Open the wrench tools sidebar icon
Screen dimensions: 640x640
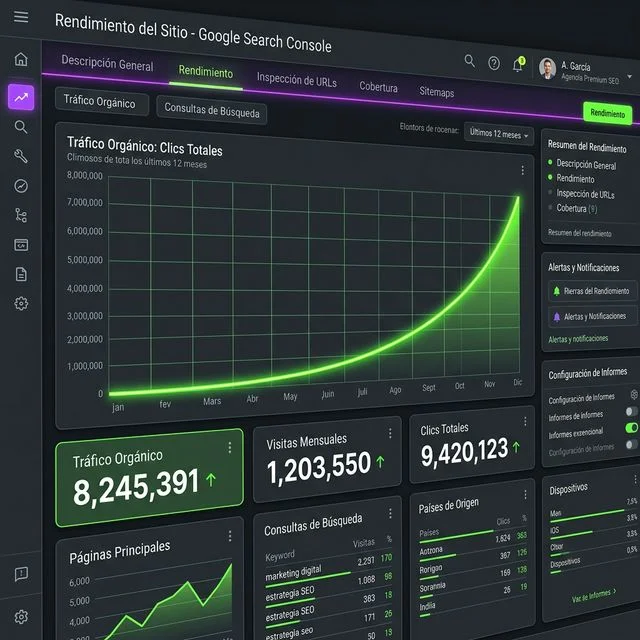click(x=21, y=156)
